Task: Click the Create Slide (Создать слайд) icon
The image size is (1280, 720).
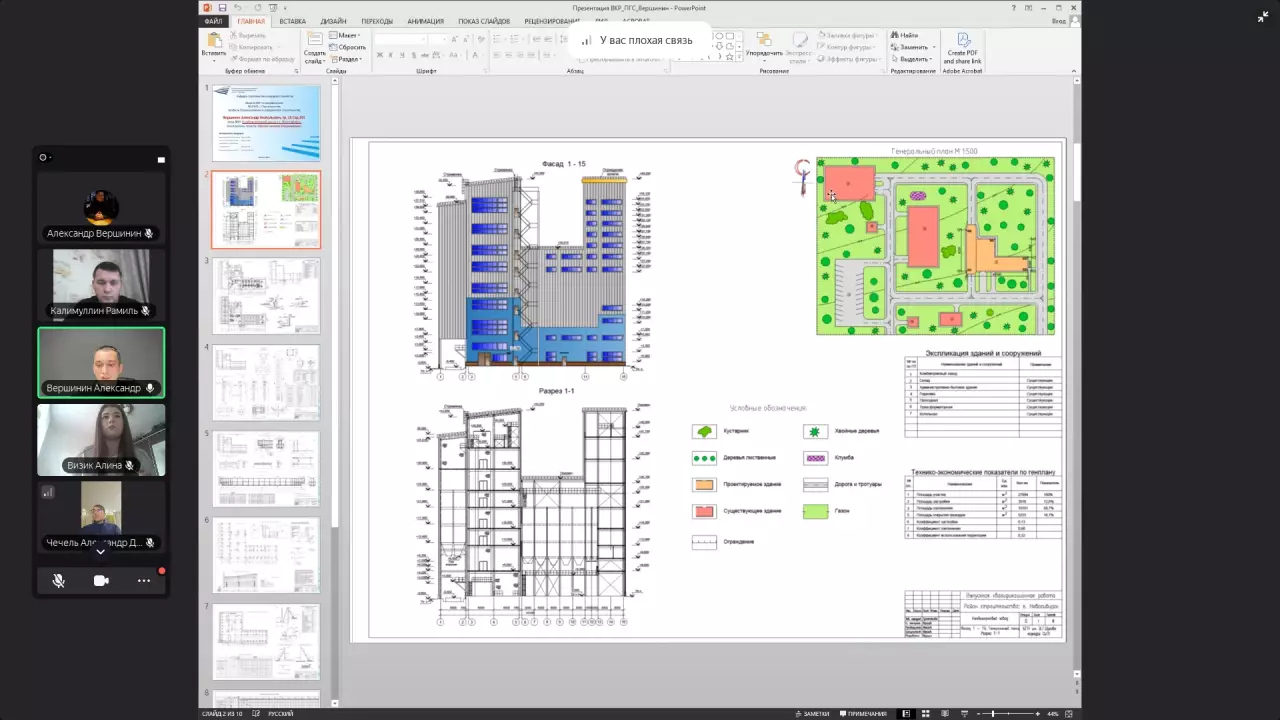Action: pos(314,42)
